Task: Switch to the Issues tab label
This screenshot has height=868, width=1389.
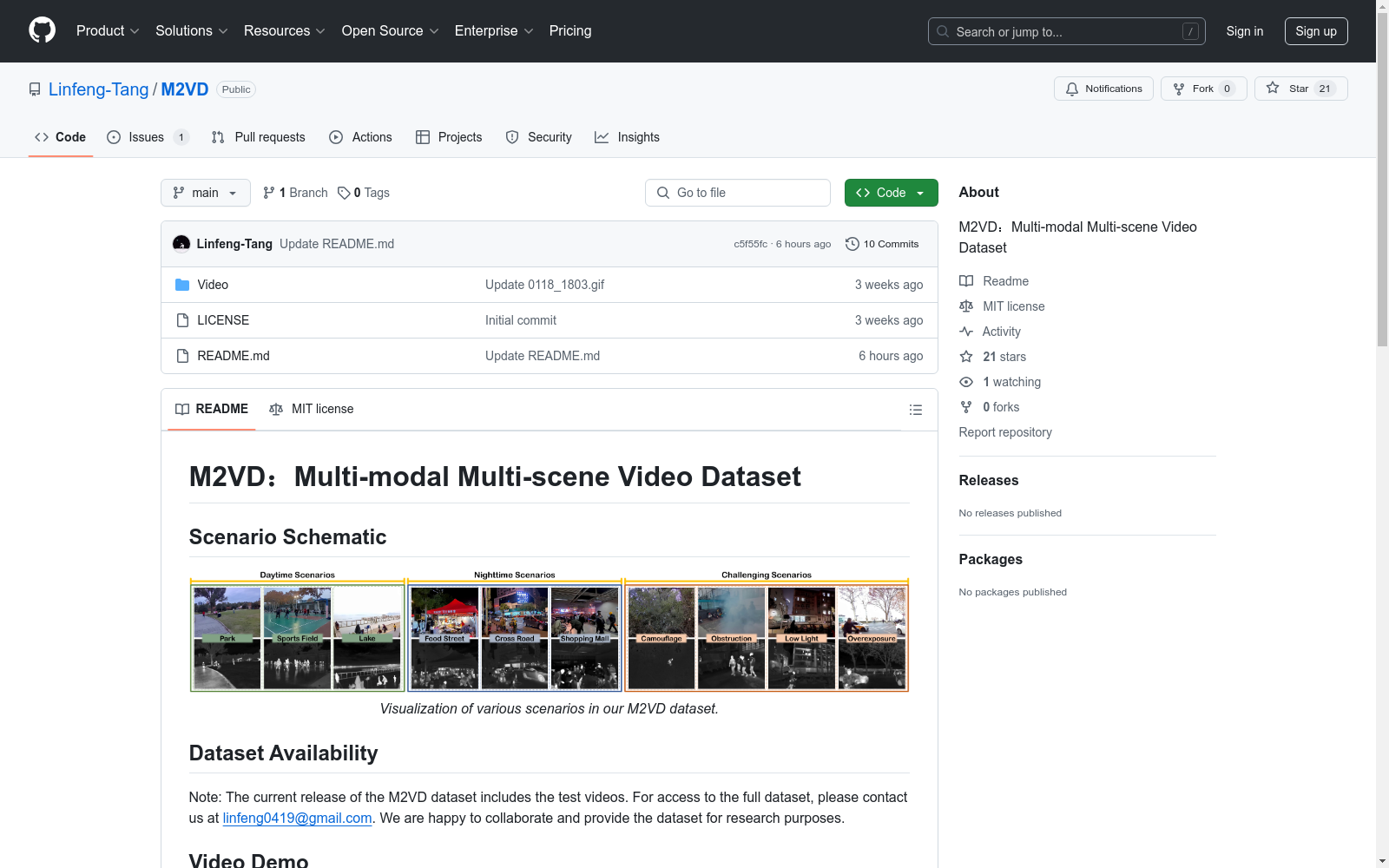Action: (146, 137)
